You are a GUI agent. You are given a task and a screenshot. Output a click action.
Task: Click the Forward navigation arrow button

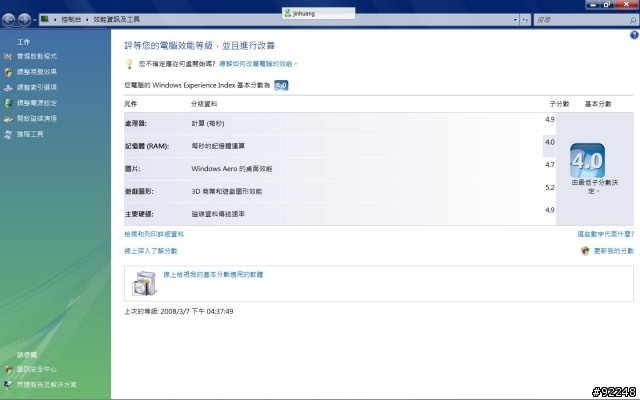tap(24, 19)
